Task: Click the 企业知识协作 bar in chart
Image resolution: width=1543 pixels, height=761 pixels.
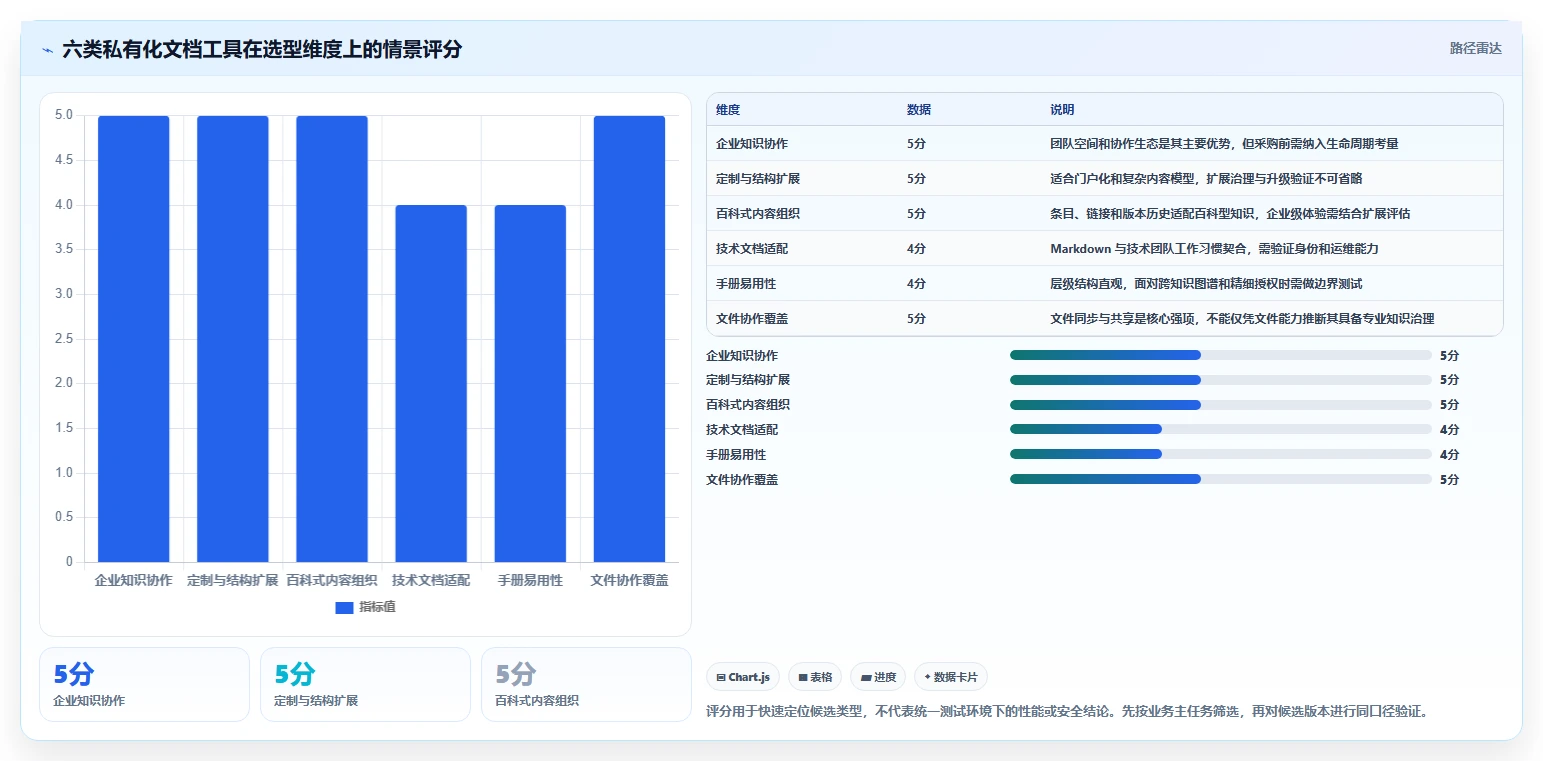Action: coord(133,339)
